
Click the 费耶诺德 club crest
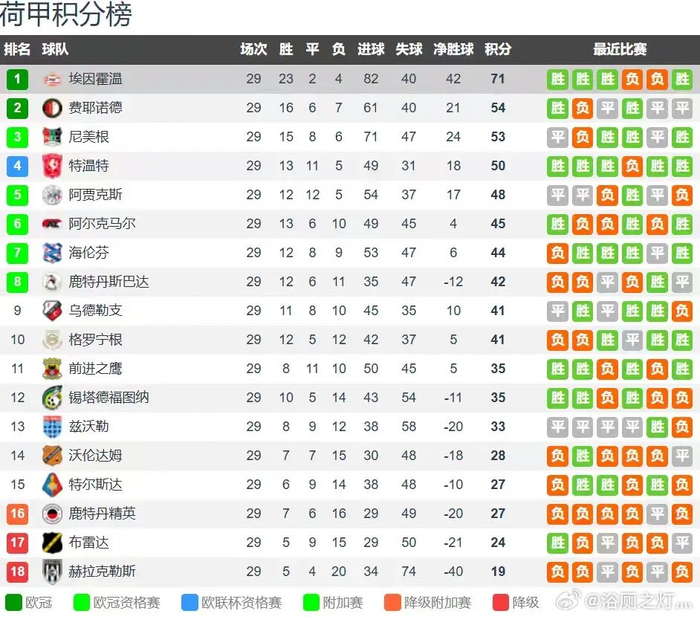tap(52, 108)
